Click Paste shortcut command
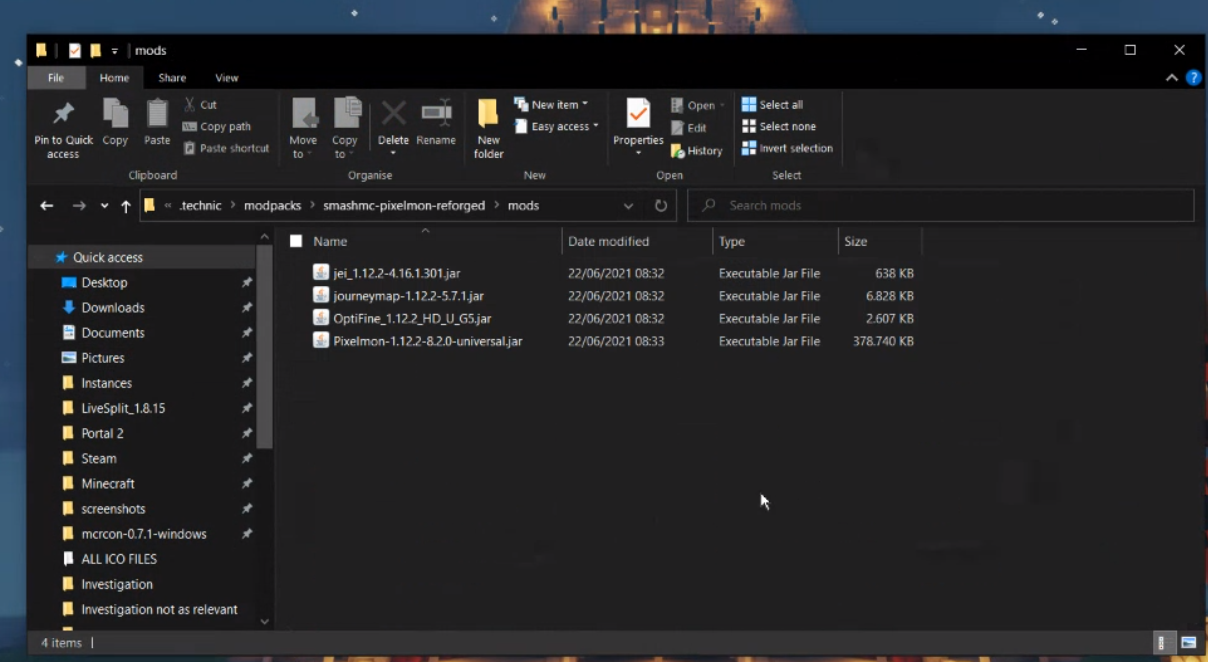 tap(226, 148)
